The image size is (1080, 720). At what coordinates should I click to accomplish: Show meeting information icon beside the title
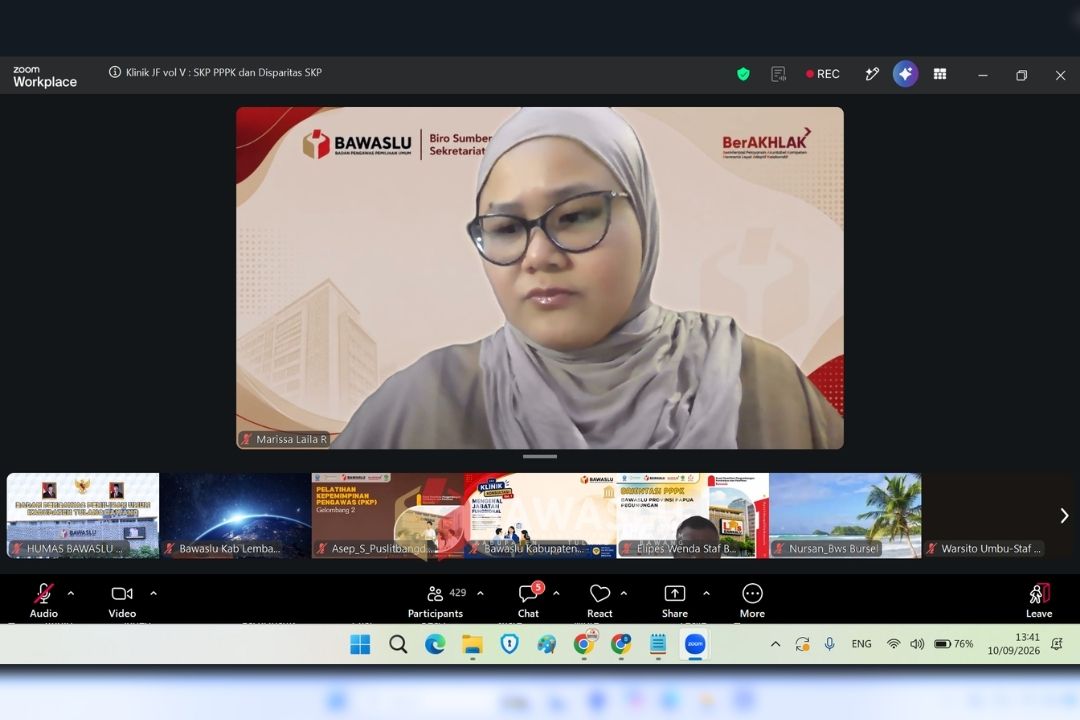[115, 72]
